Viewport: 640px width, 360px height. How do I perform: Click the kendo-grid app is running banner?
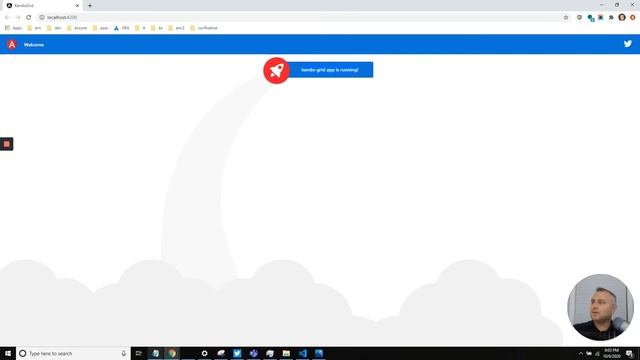330,70
